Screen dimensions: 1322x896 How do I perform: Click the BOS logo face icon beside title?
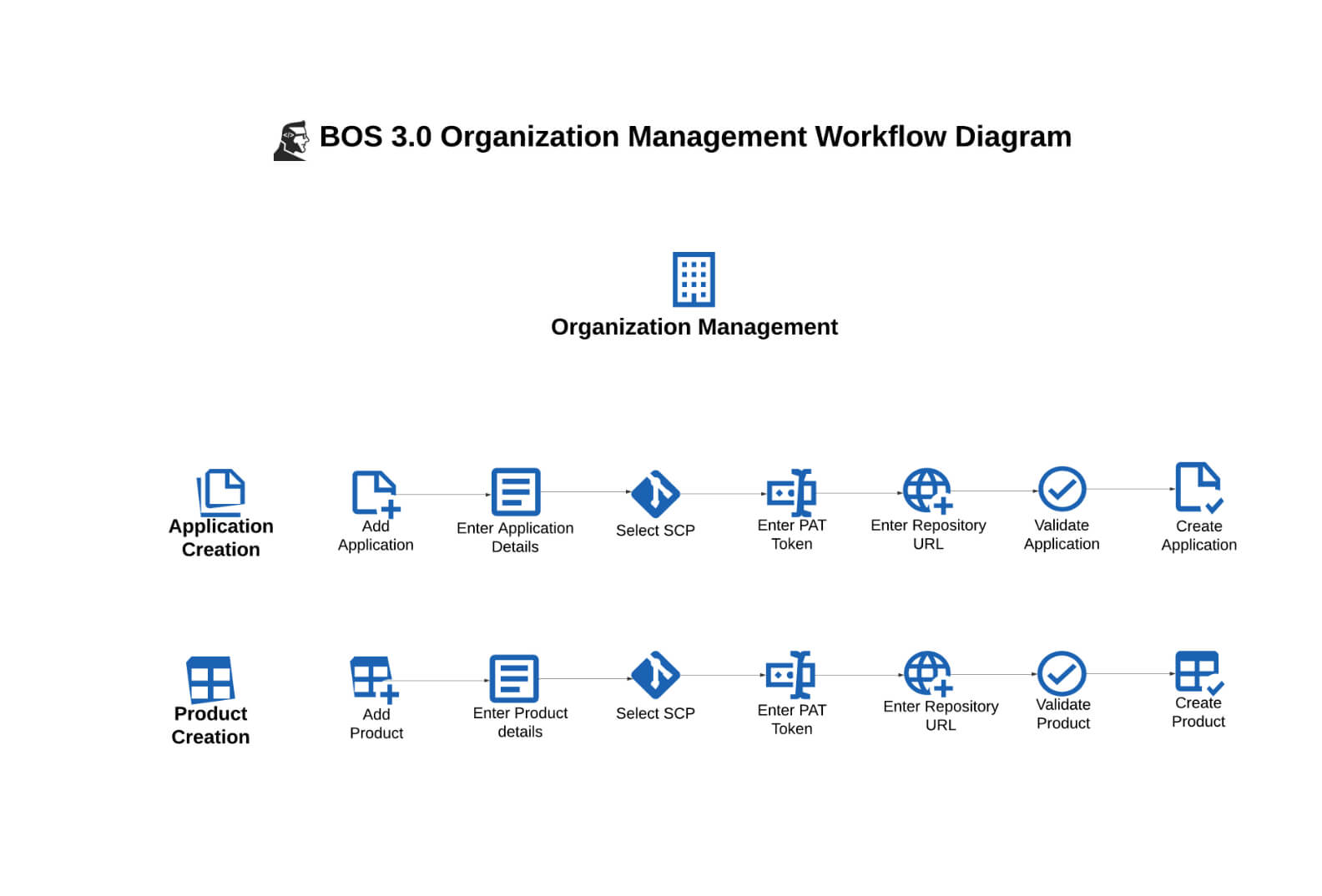pos(291,140)
